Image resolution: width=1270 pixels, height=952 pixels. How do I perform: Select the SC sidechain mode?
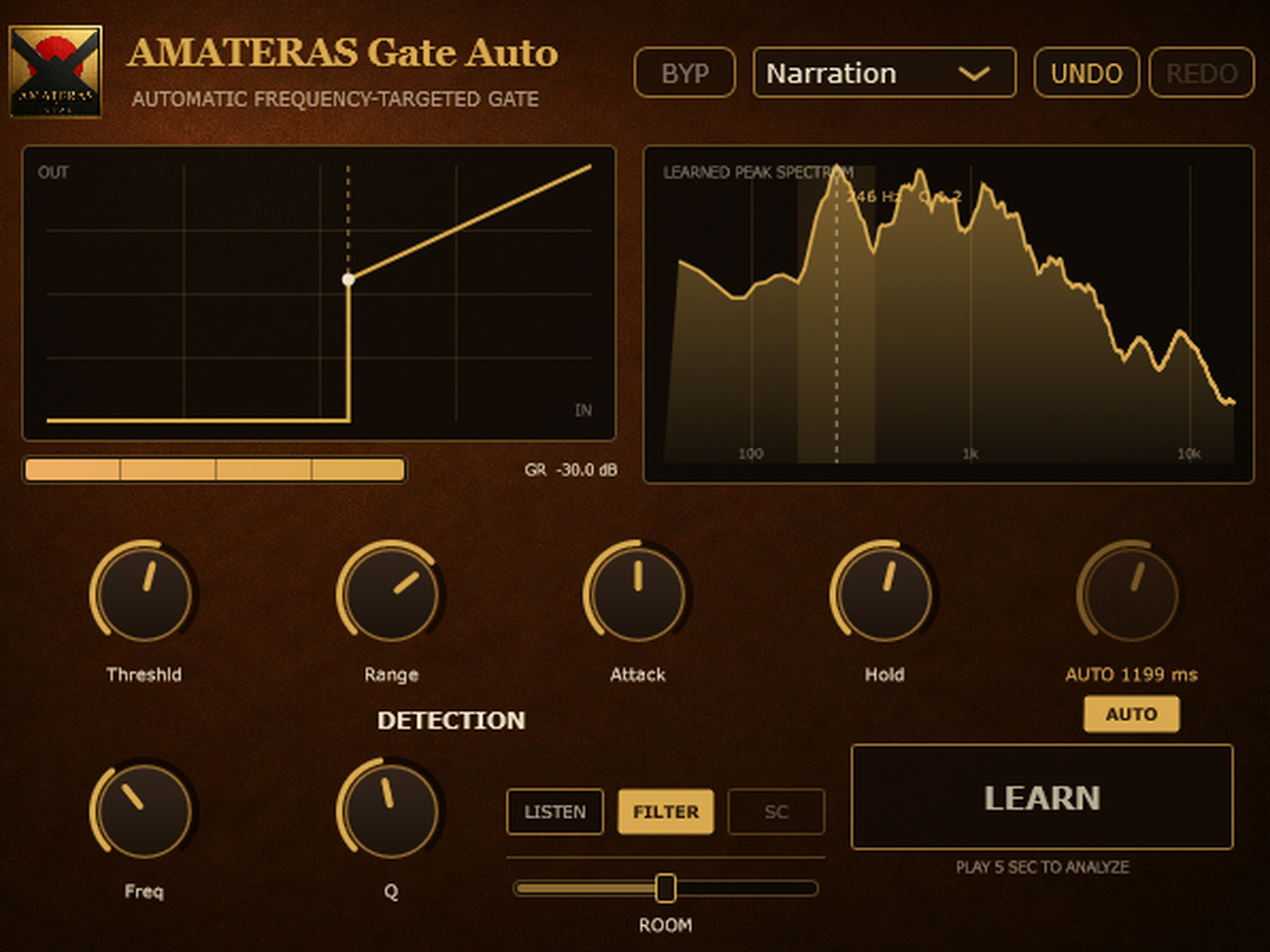click(x=776, y=812)
